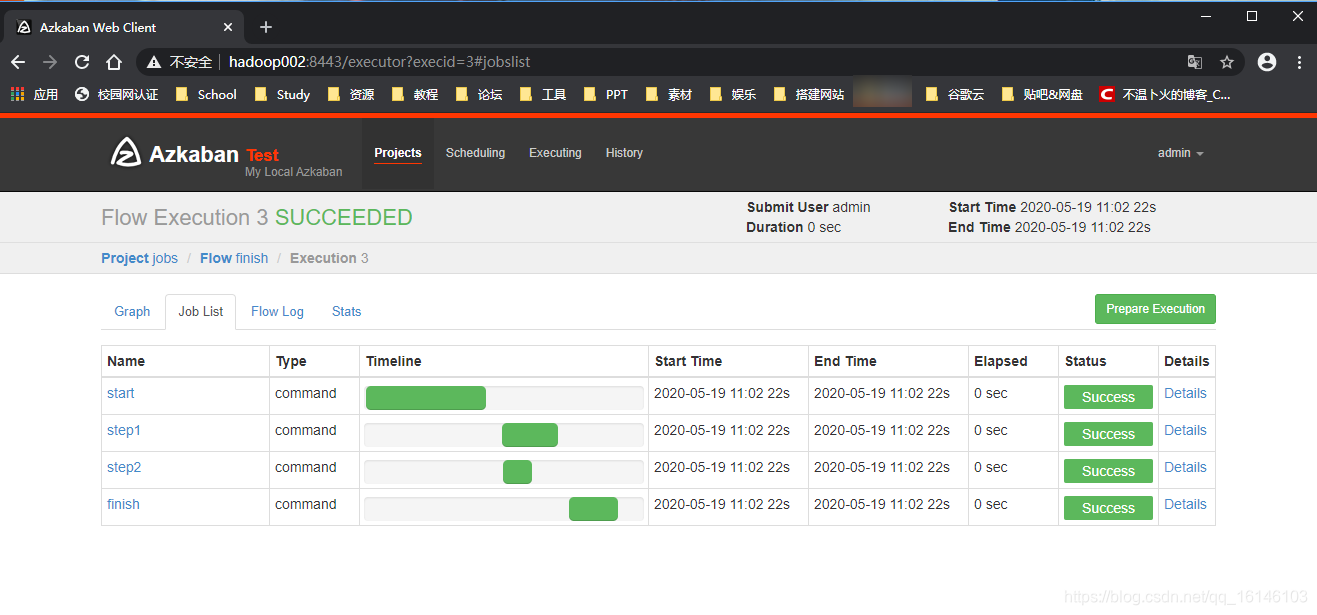Viewport: 1317px width, 615px height.
Task: Switch to the Flow Log tab
Action: [277, 311]
